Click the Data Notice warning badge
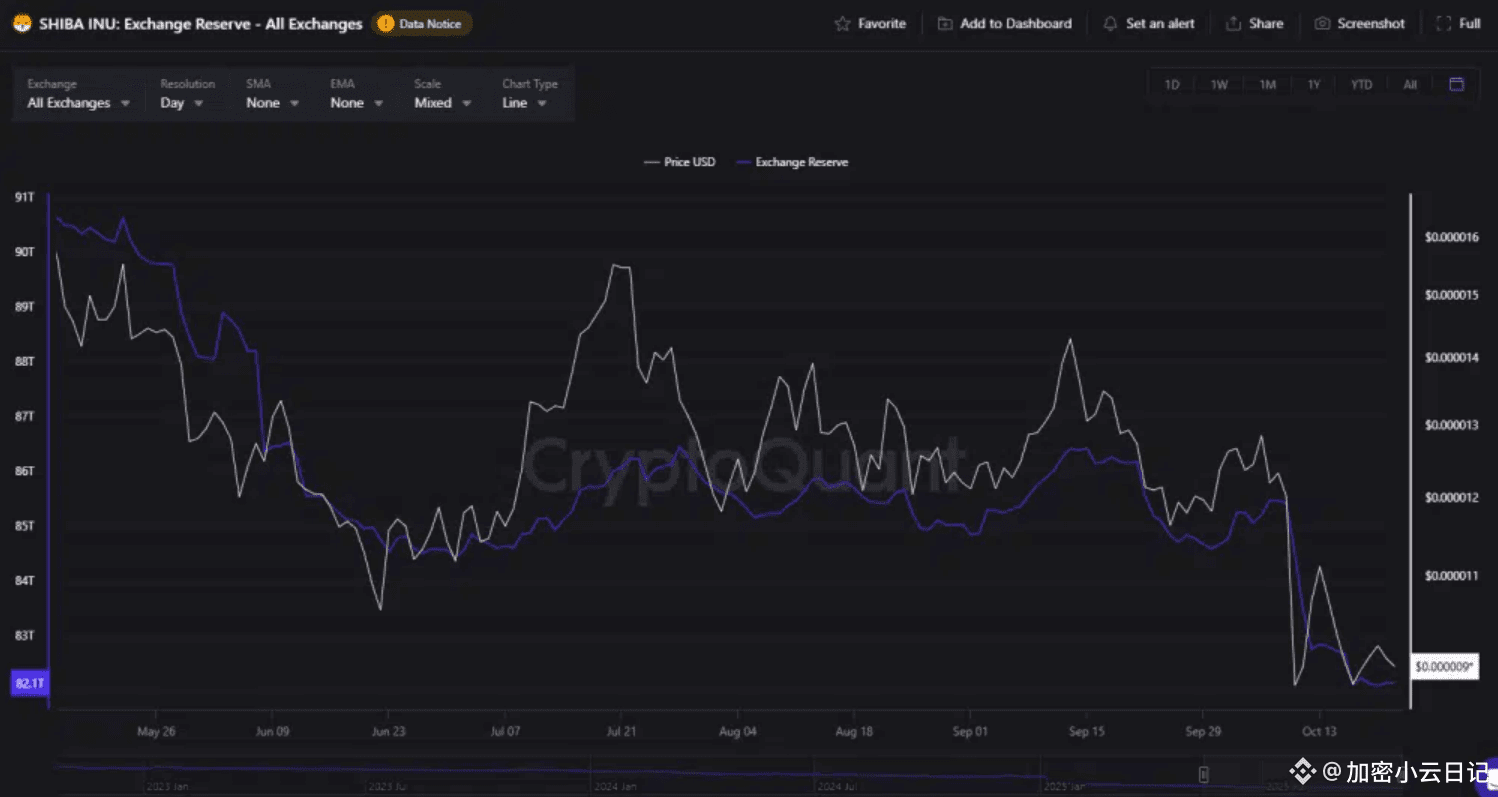Image resolution: width=1498 pixels, height=797 pixels. (421, 23)
